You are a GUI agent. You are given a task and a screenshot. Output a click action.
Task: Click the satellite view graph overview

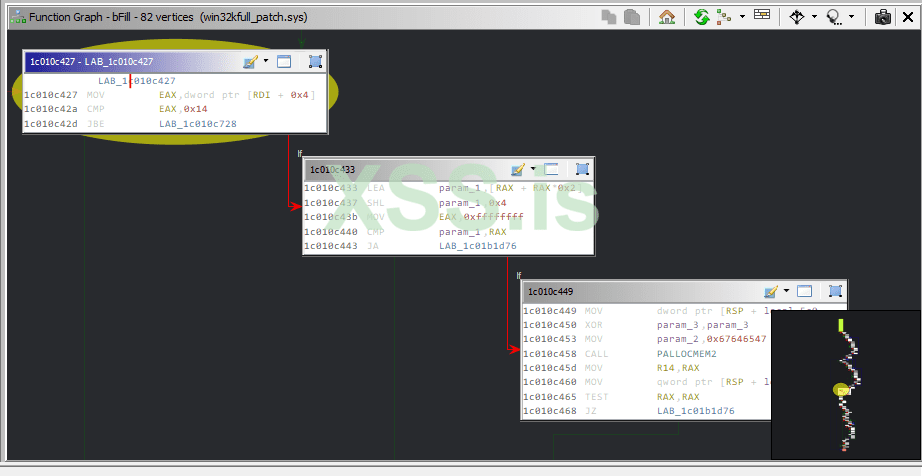point(846,385)
